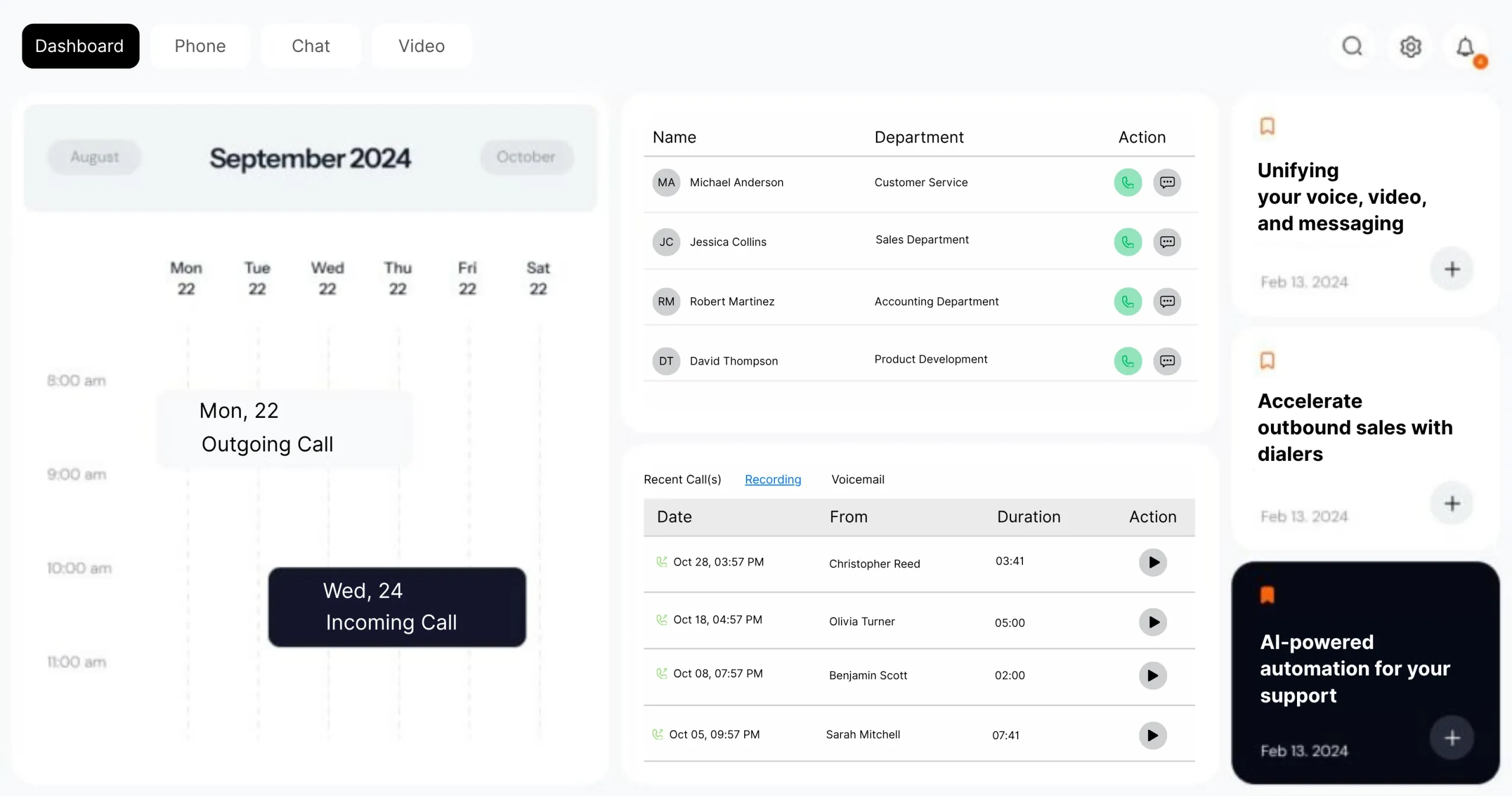Open the Voicemail tab
This screenshot has height=796, width=1512.
coord(858,479)
